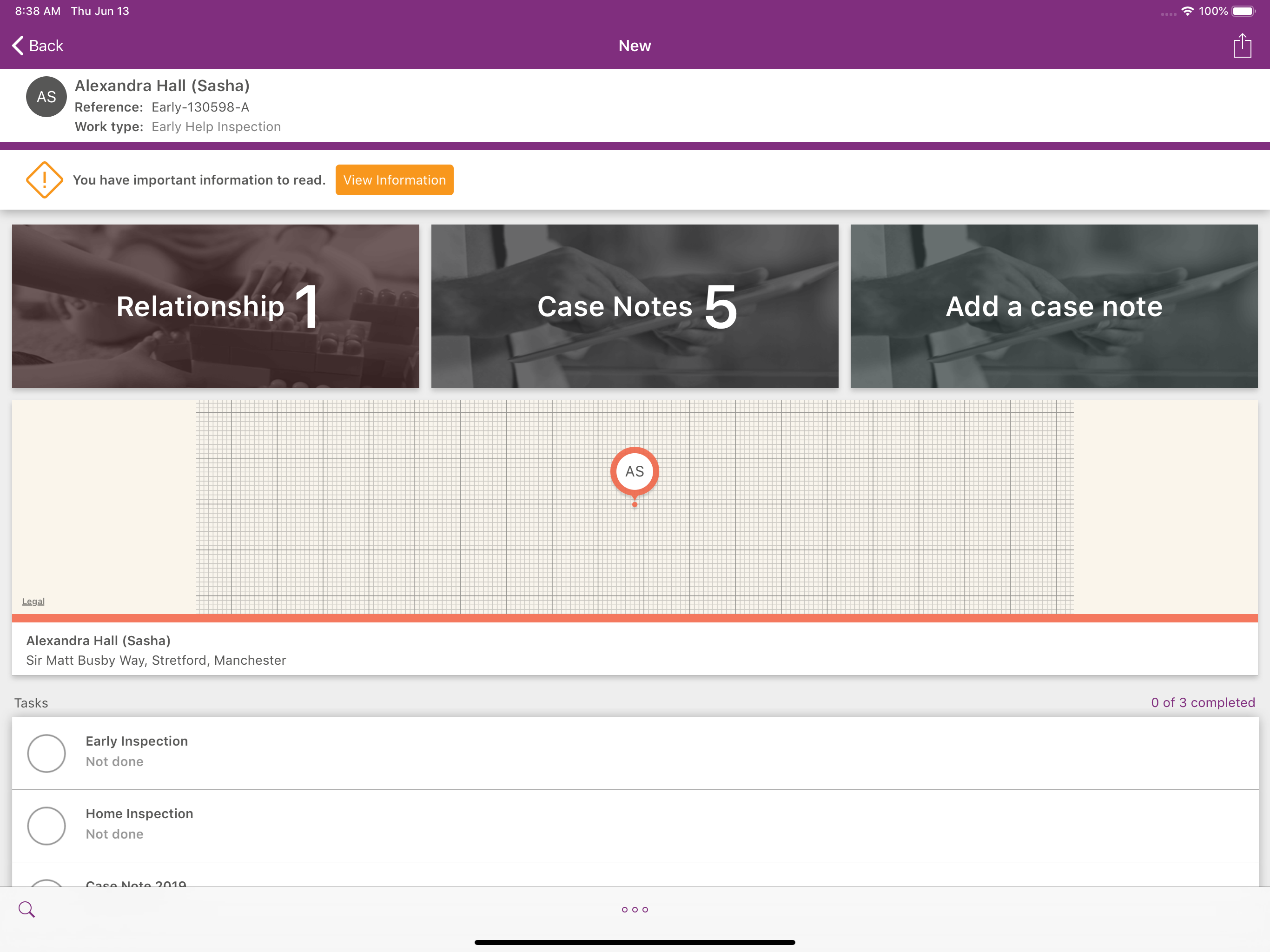Mark Home Inspection task as done
Image resolution: width=1270 pixels, height=952 pixels.
46,826
